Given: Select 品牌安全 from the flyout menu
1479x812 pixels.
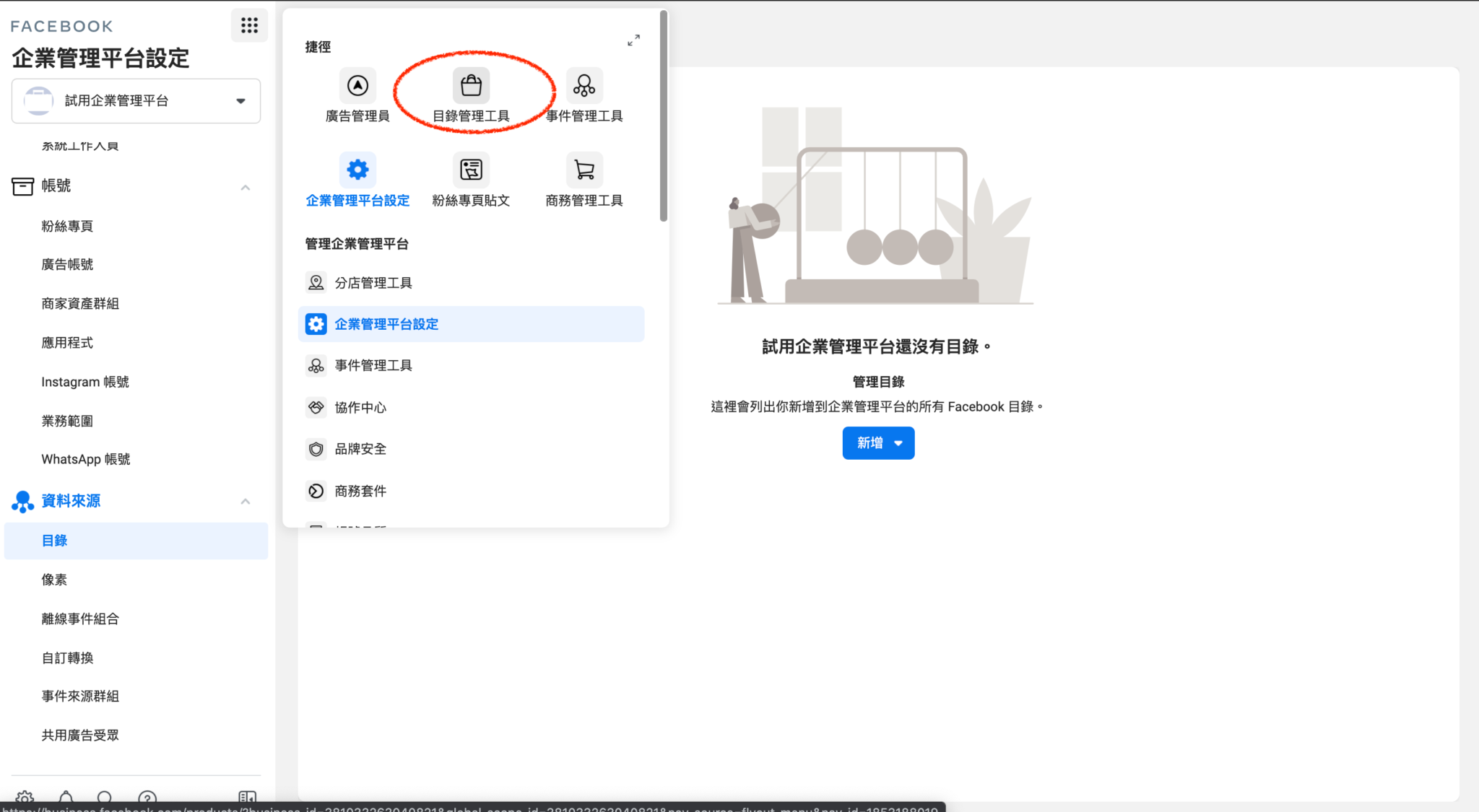Looking at the screenshot, I should 360,448.
